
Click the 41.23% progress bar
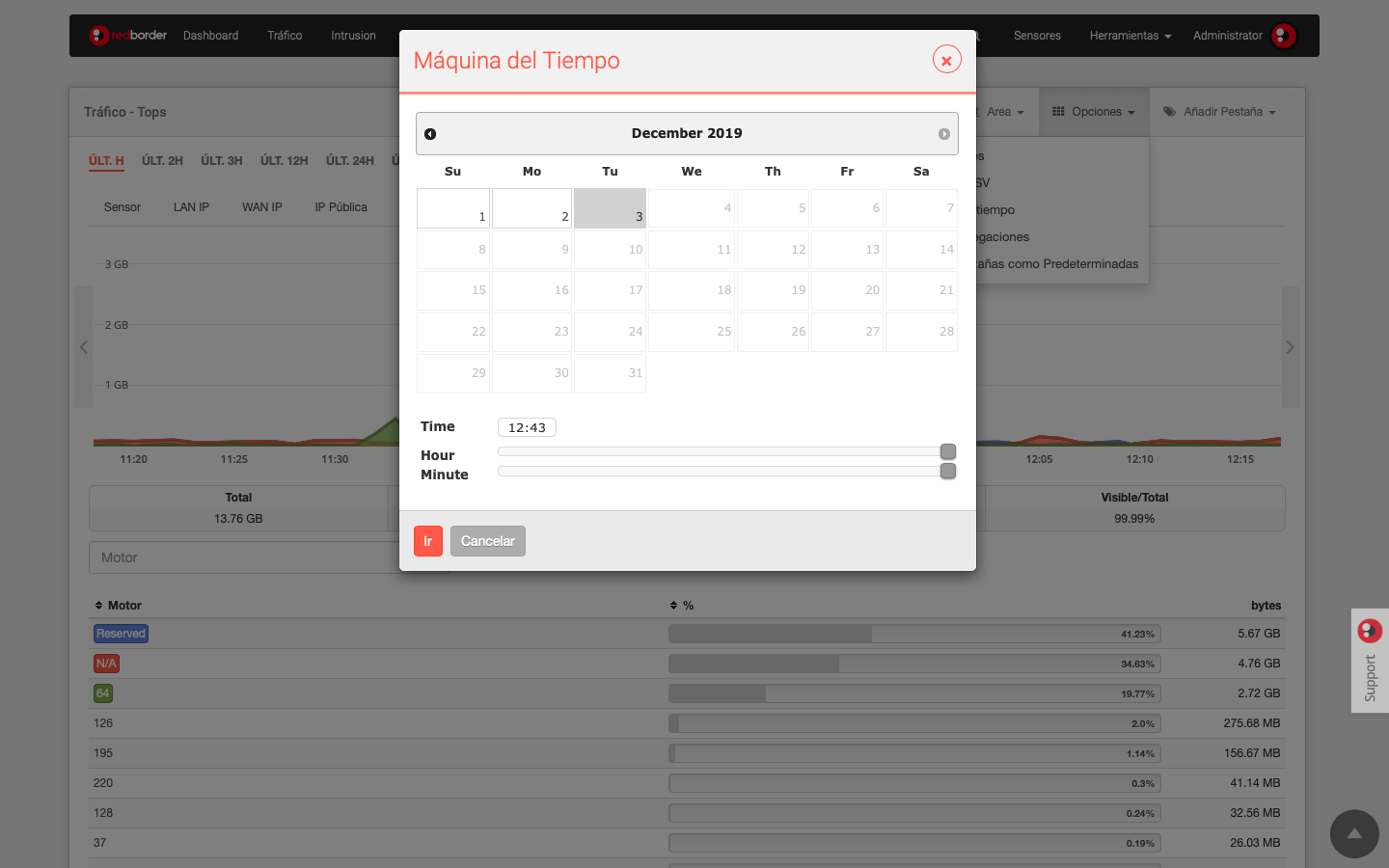pos(914,634)
